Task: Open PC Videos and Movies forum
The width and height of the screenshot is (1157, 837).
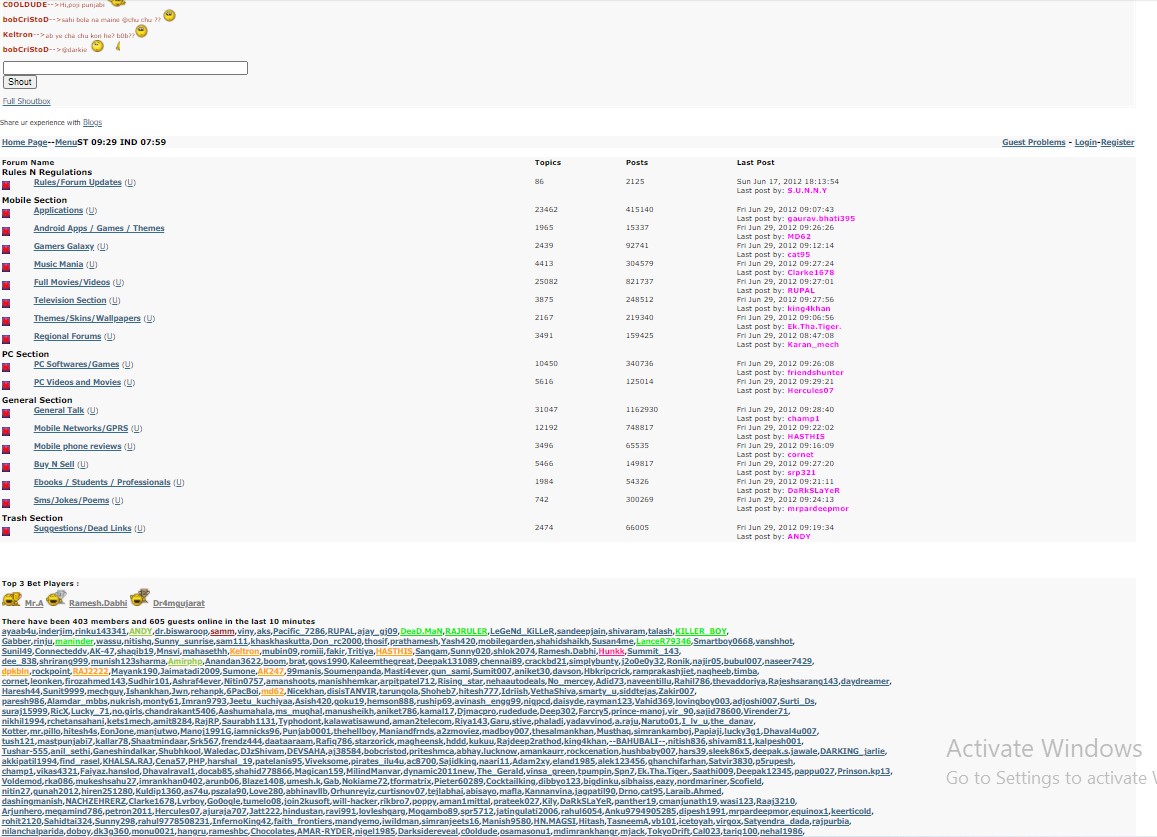Action: pos(77,382)
